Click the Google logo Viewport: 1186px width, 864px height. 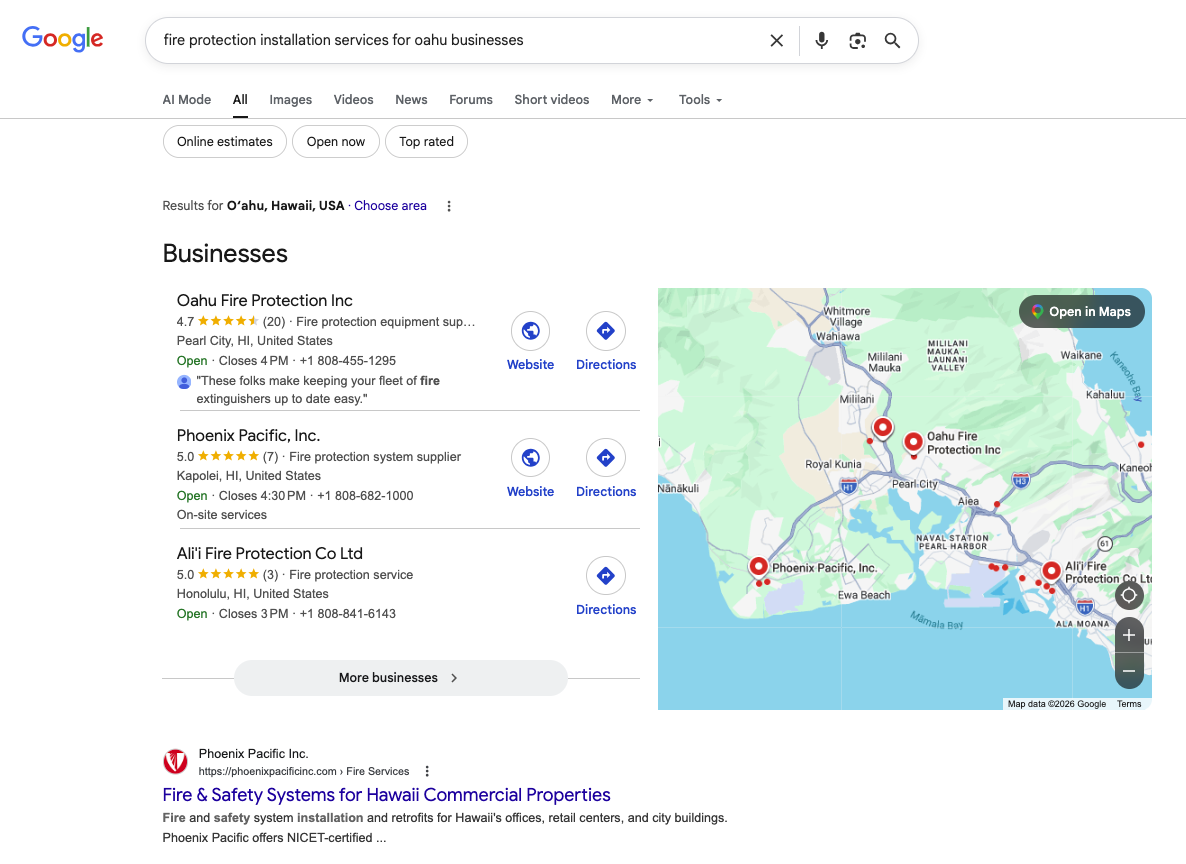(x=63, y=39)
